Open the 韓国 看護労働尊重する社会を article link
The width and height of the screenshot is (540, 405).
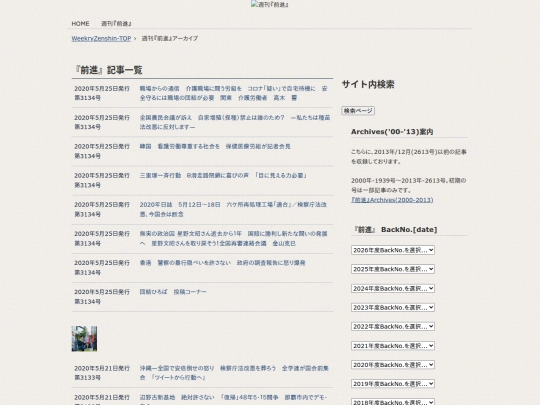coord(215,146)
